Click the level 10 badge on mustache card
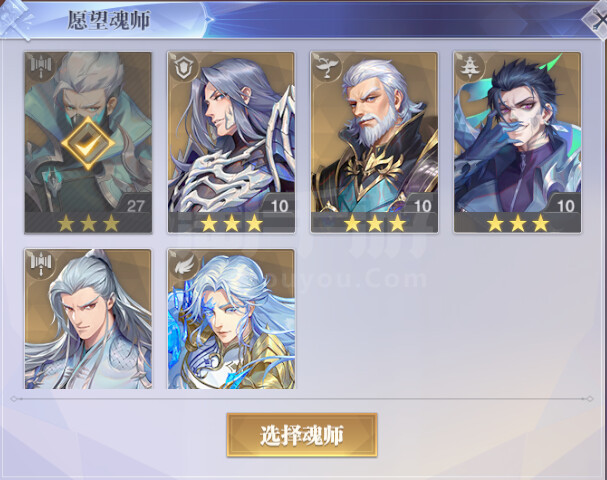 click(x=565, y=206)
